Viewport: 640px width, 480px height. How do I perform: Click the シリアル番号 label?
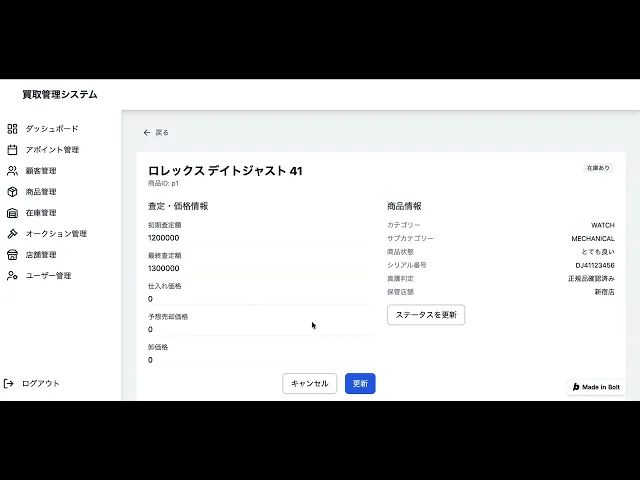(407, 265)
